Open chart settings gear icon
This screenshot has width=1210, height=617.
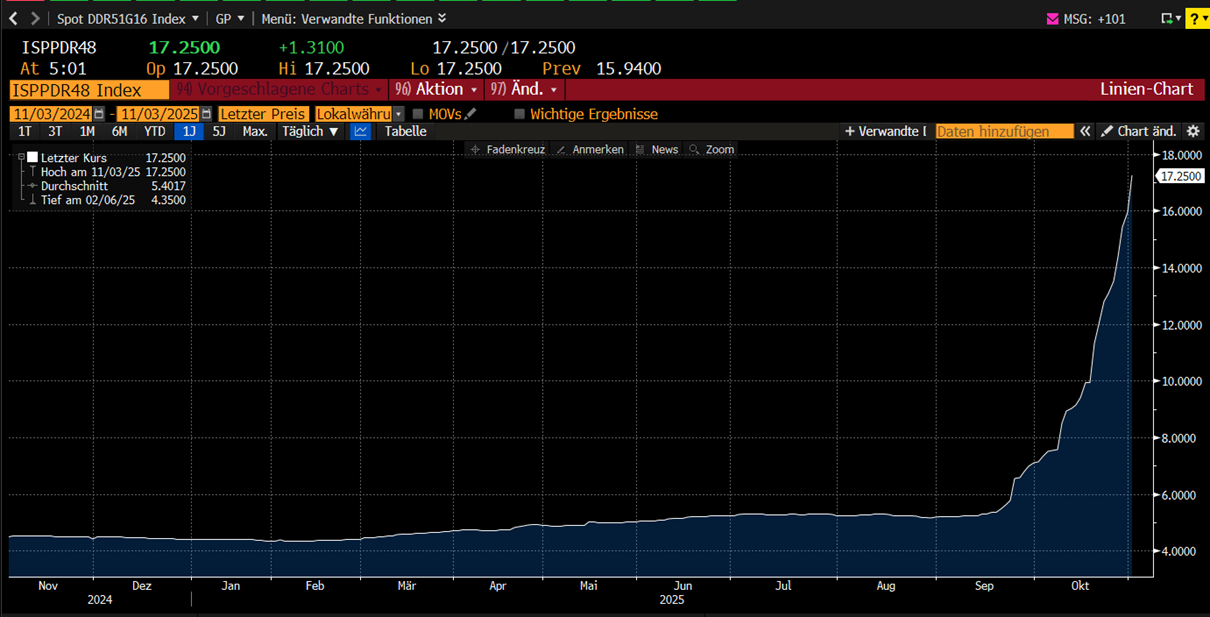tap(1193, 132)
